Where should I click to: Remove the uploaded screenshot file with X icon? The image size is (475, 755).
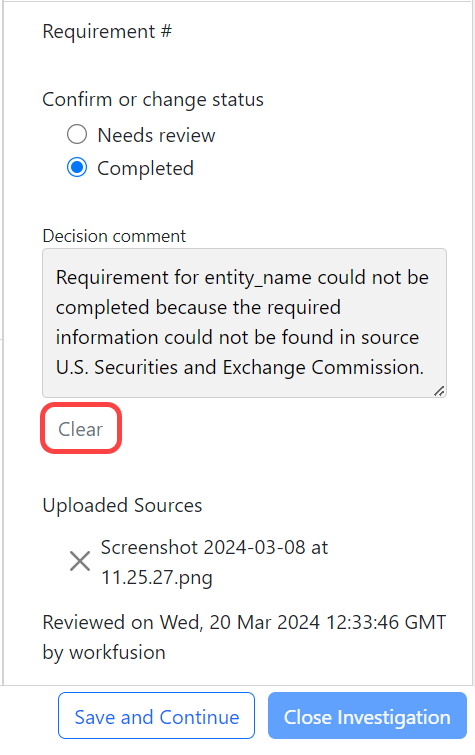click(80, 561)
